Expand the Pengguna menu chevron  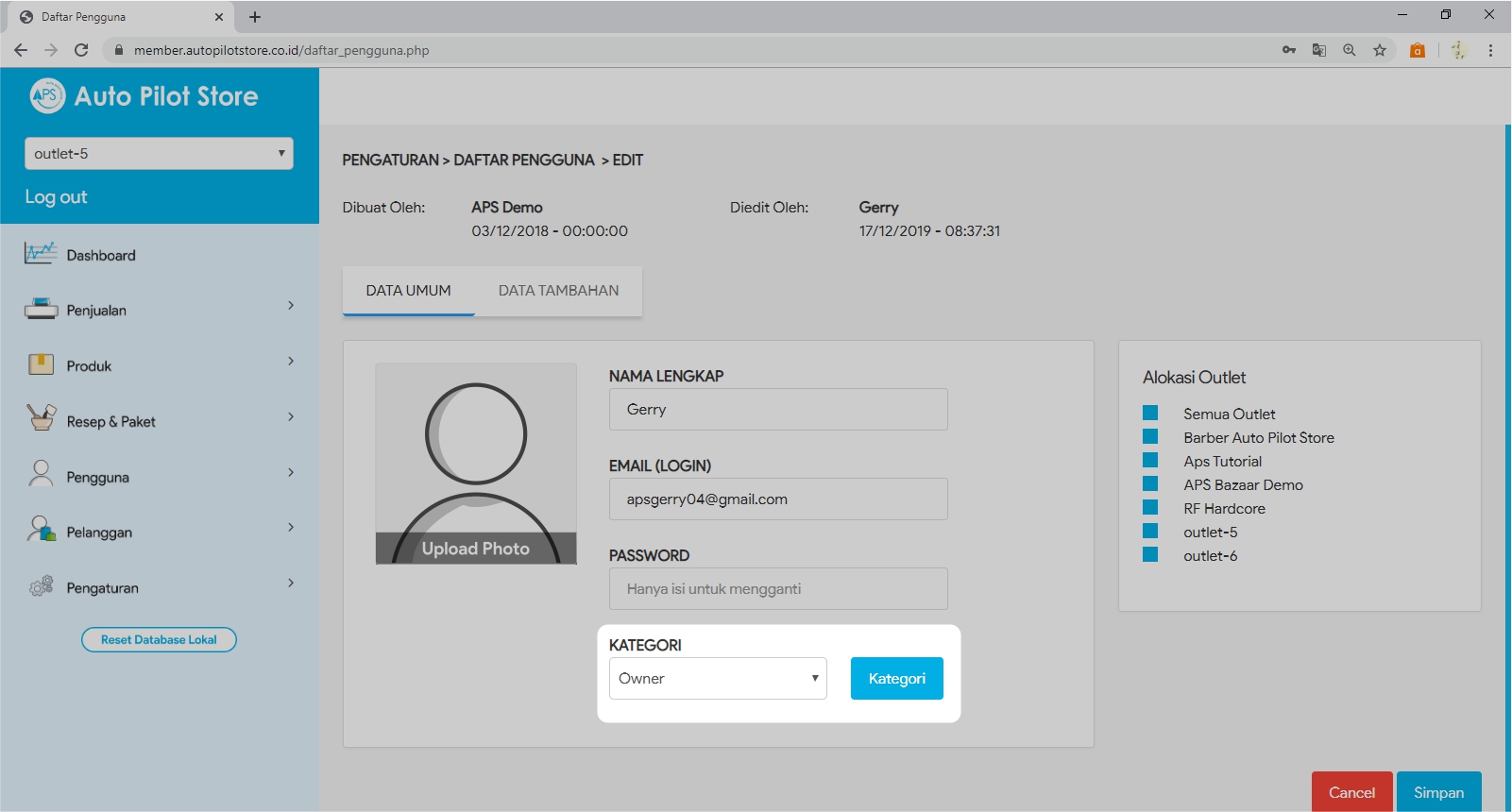tap(291, 473)
